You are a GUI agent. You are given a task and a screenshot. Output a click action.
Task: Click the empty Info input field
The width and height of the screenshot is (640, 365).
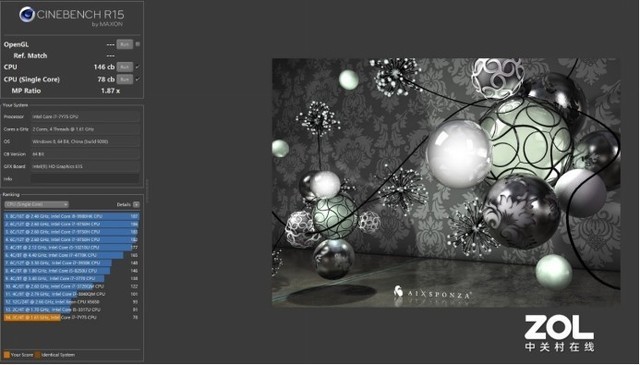pos(85,179)
